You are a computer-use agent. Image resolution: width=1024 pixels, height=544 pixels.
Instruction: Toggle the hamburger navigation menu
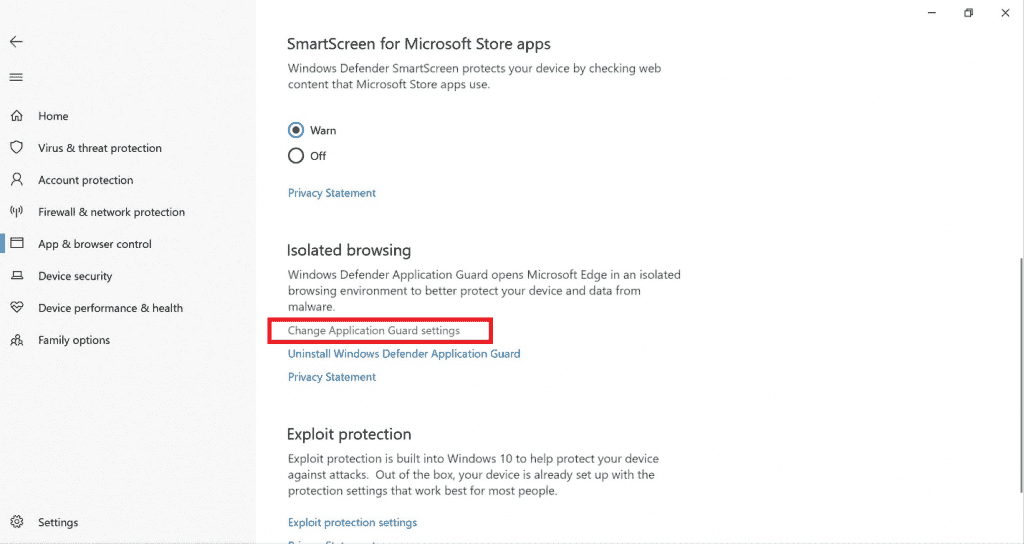coord(16,77)
